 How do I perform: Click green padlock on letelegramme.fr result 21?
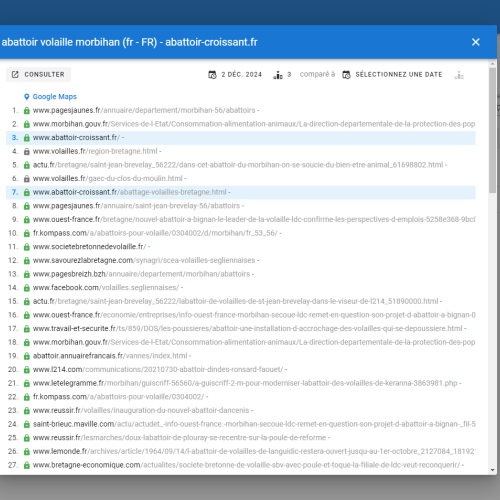pyautogui.click(x=27, y=384)
